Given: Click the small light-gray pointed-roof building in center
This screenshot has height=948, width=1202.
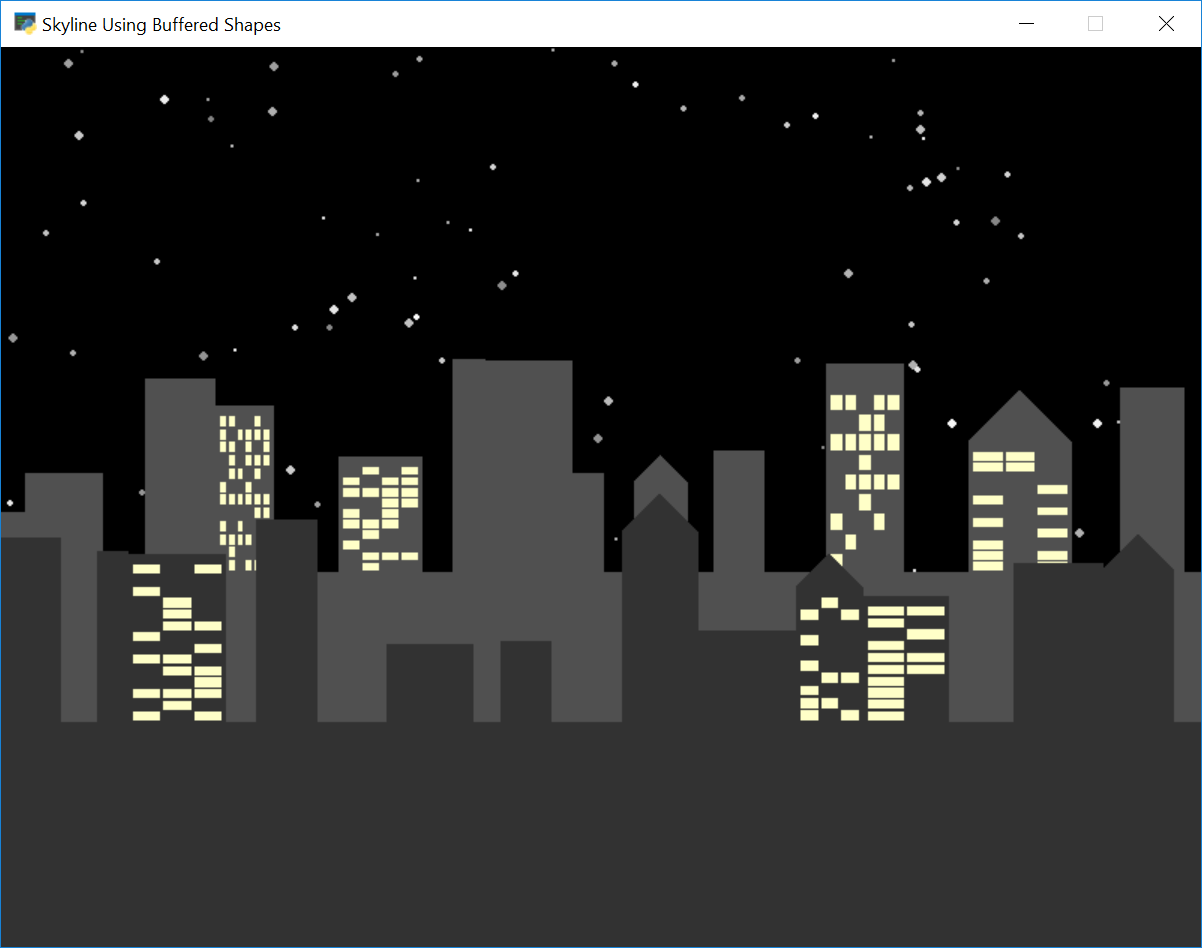Looking at the screenshot, I should (660, 478).
